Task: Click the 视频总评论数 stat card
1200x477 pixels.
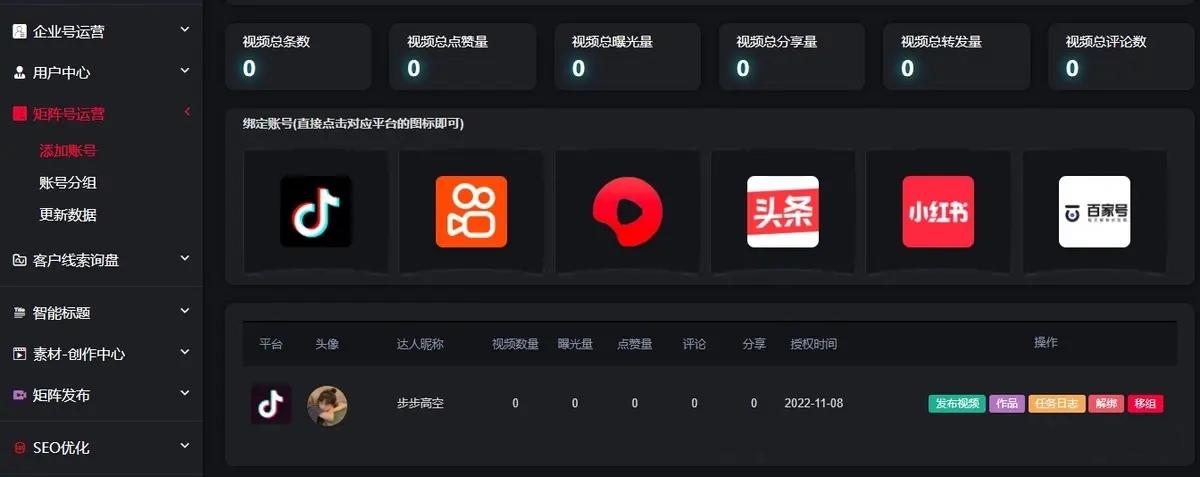Action: point(1122,57)
